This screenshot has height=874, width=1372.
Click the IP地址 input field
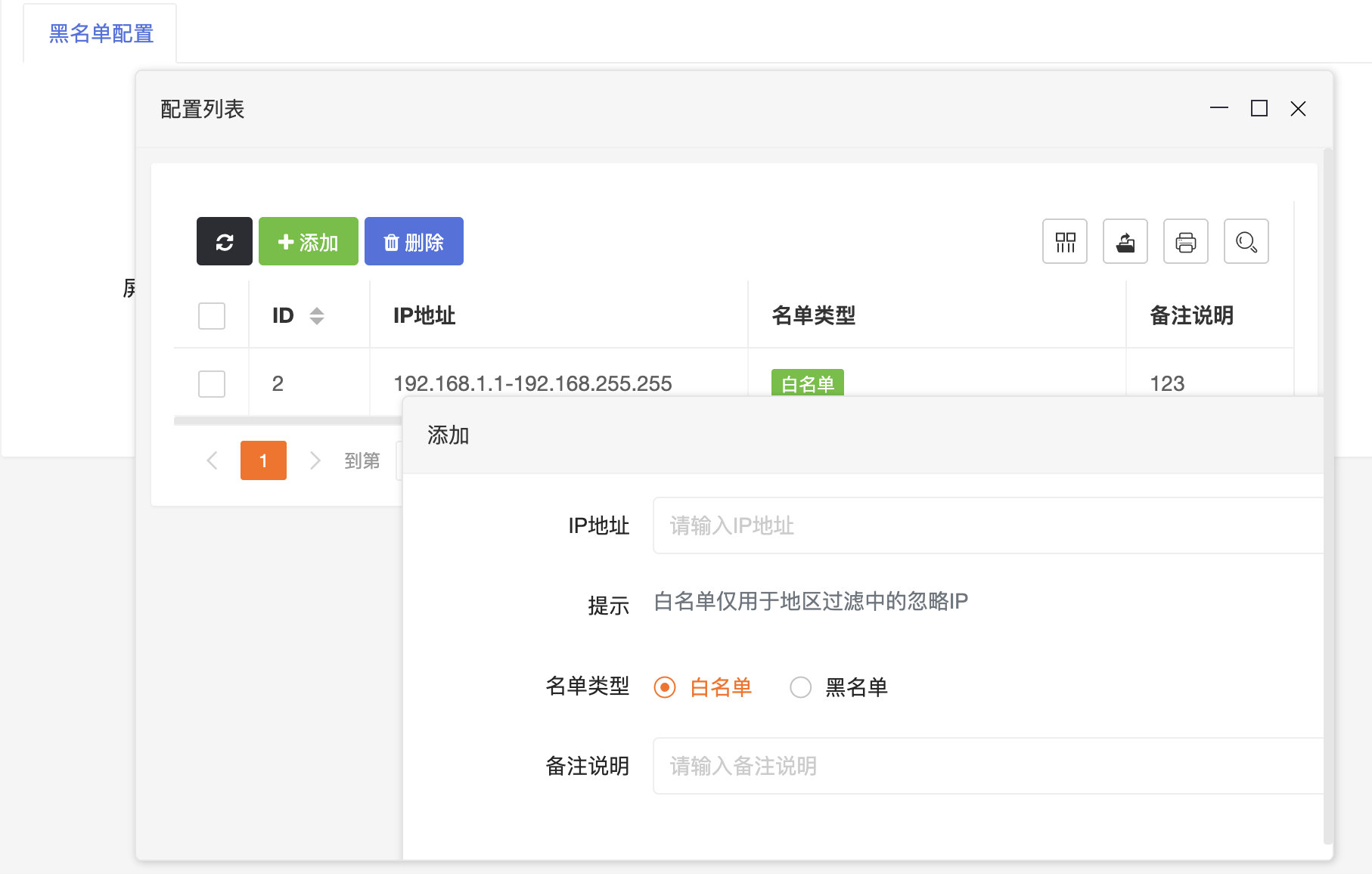coord(983,525)
